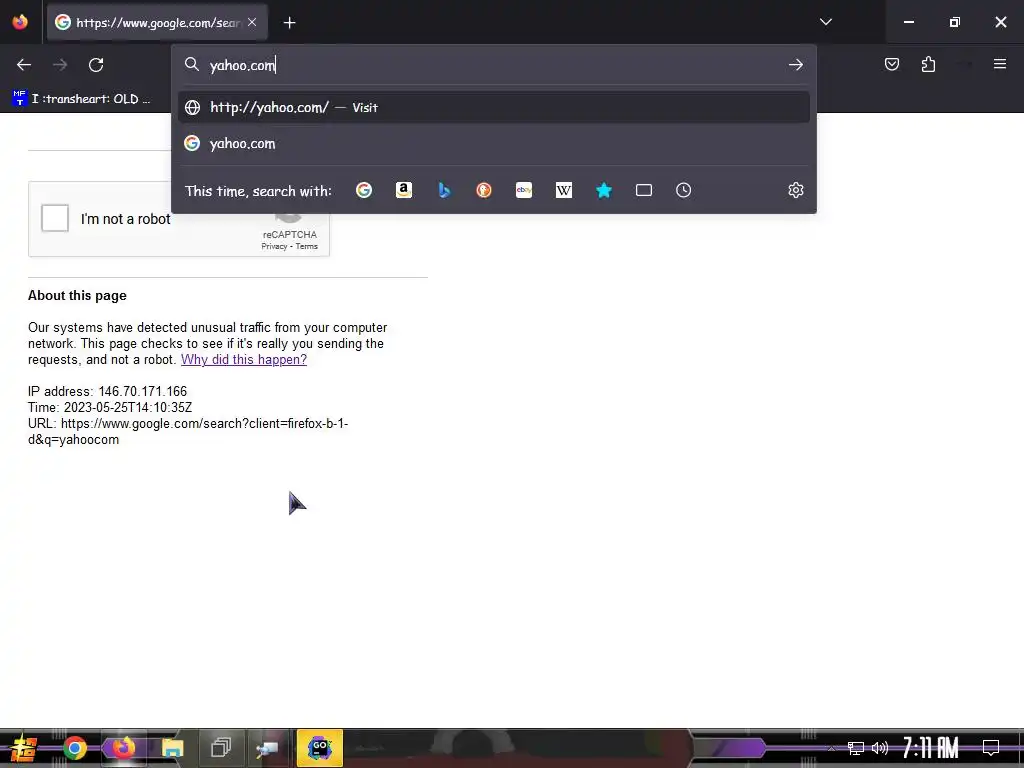Open the reCAPTCHA Terms link
This screenshot has width=1024, height=768.
point(306,246)
